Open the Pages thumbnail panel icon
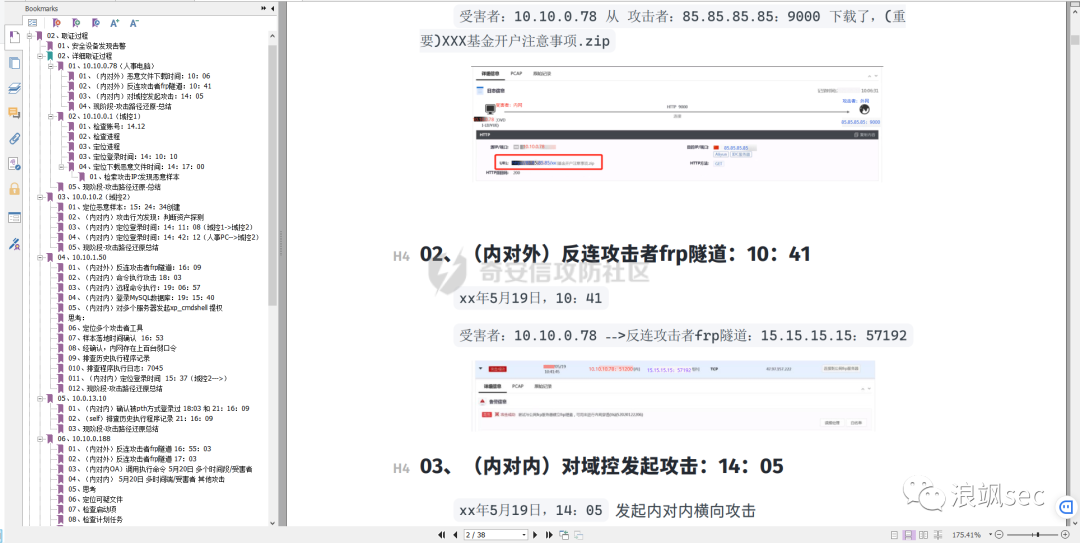1080x543 pixels. [x=14, y=63]
